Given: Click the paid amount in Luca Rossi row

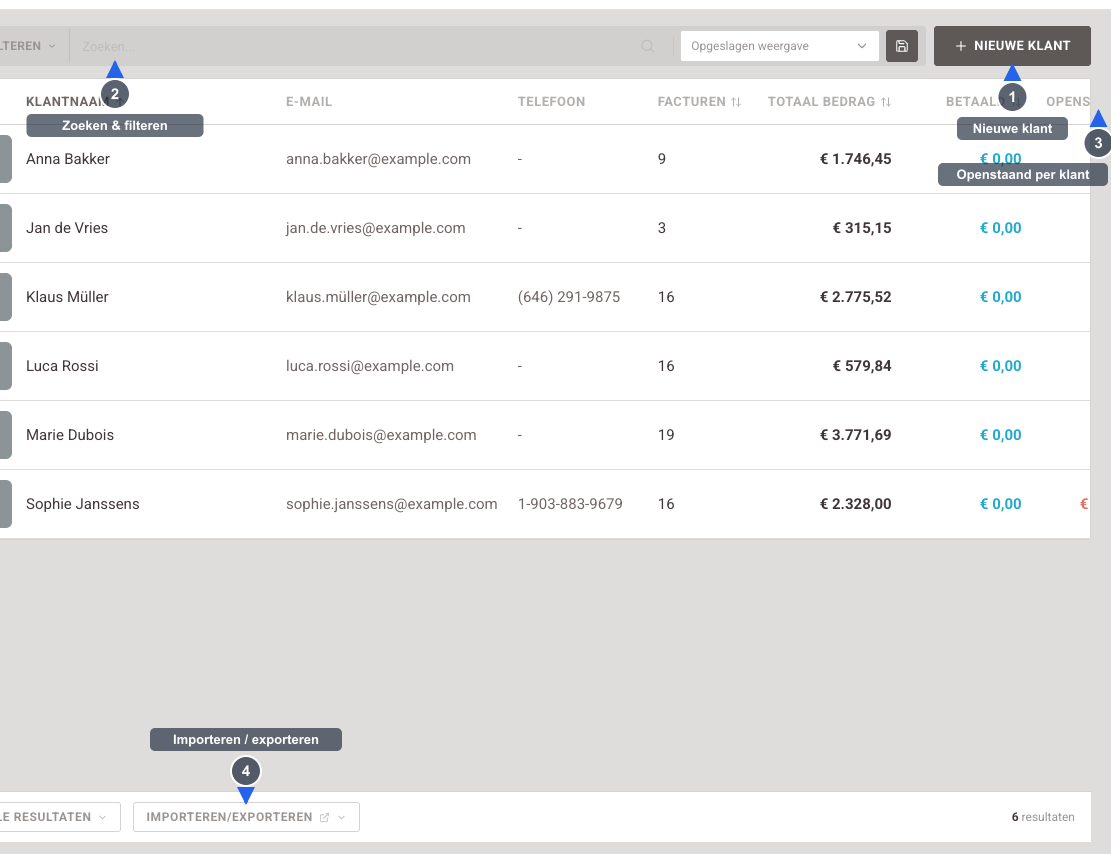Looking at the screenshot, I should point(1000,366).
